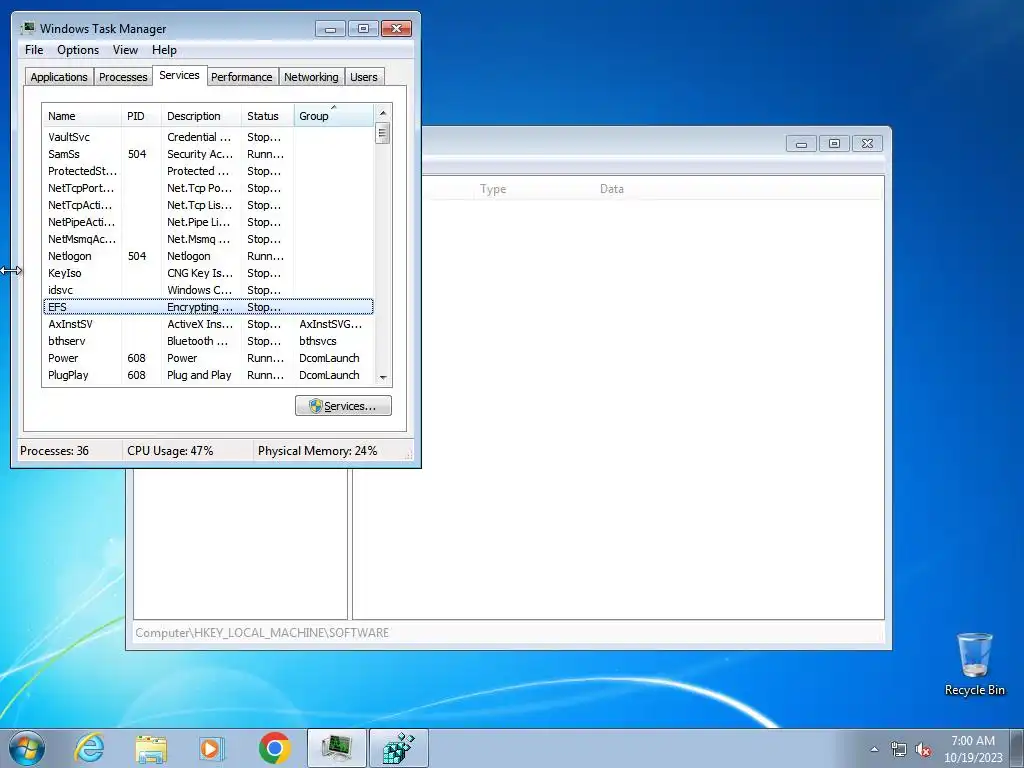Switch to the Networking tab
The height and width of the screenshot is (768, 1024).
[x=311, y=76]
